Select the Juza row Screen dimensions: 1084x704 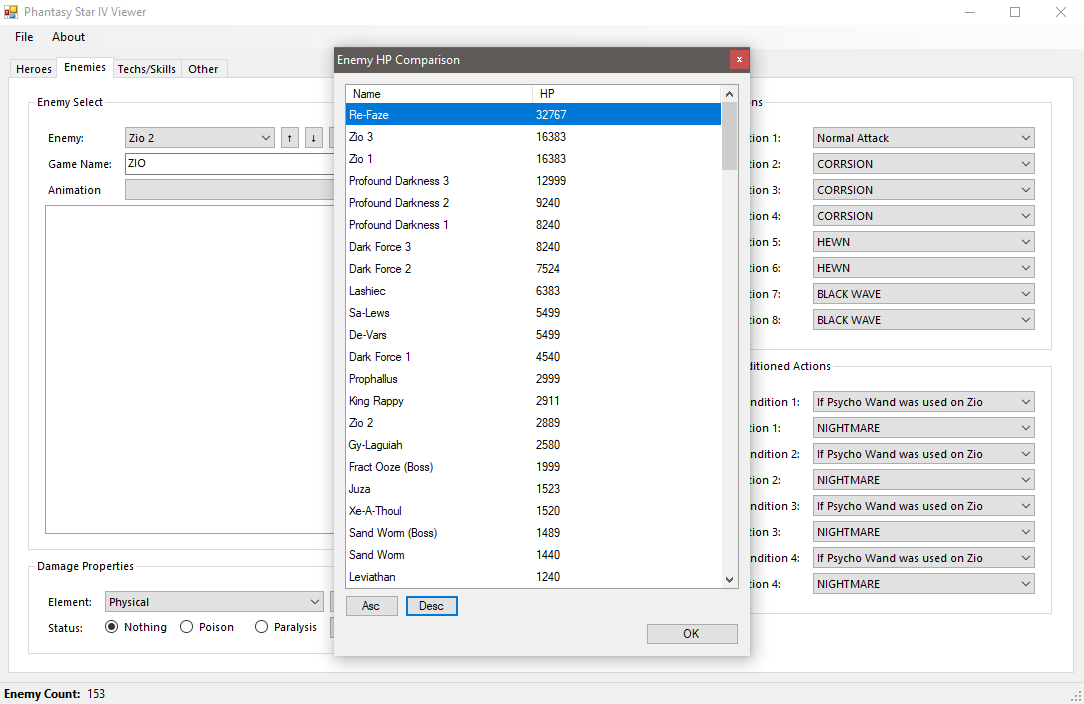533,489
